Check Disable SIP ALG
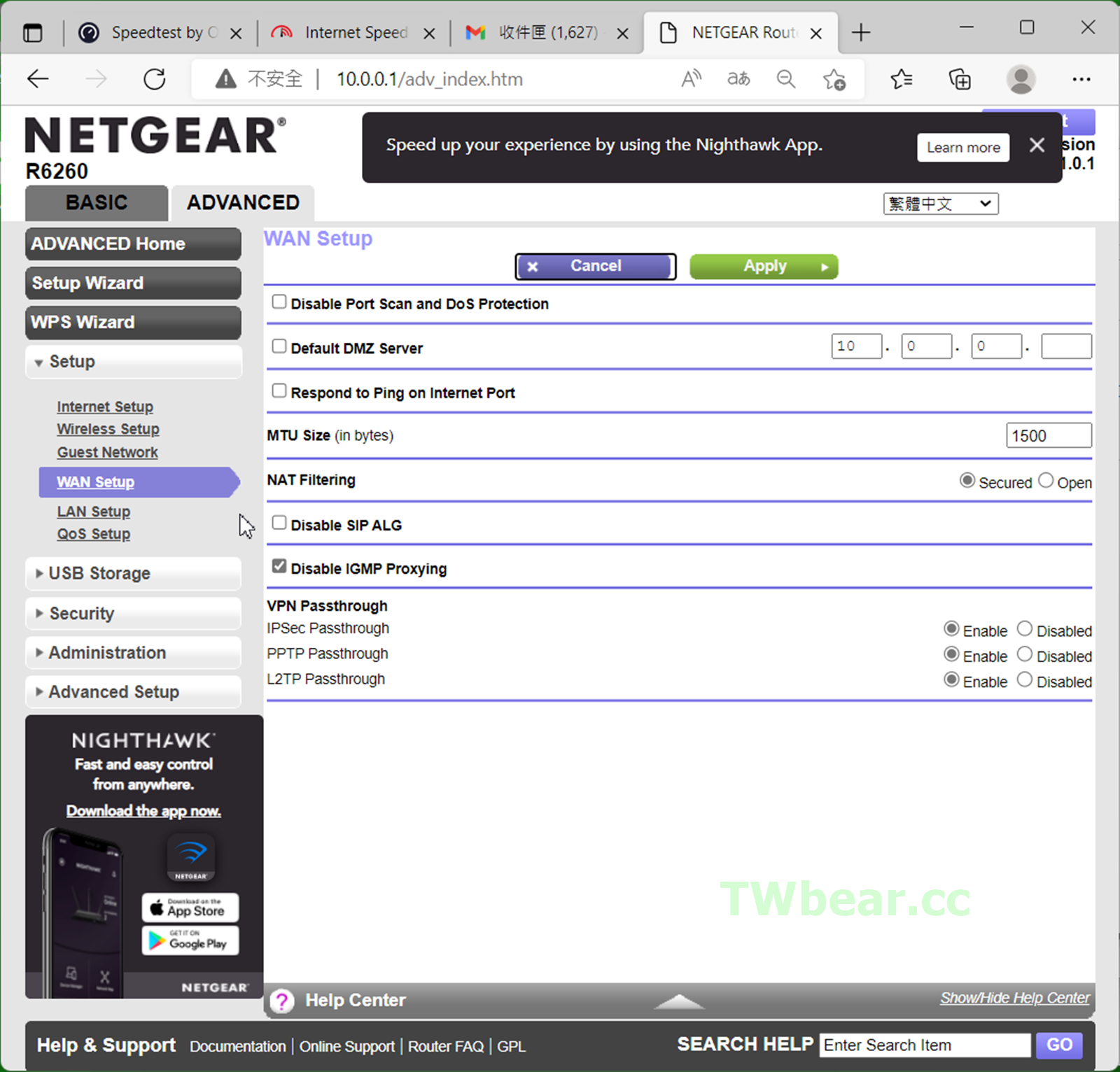Image resolution: width=1120 pixels, height=1072 pixels. [x=279, y=523]
